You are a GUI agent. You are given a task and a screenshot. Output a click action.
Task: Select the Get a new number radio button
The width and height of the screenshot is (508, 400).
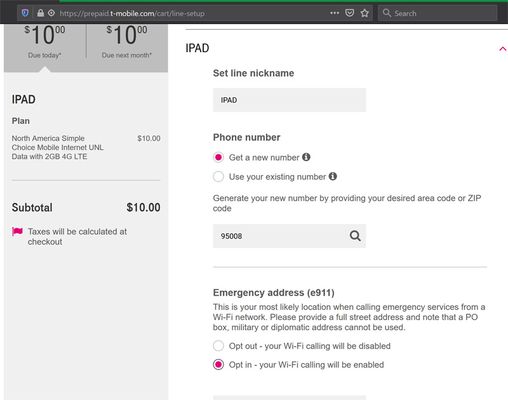click(218, 157)
